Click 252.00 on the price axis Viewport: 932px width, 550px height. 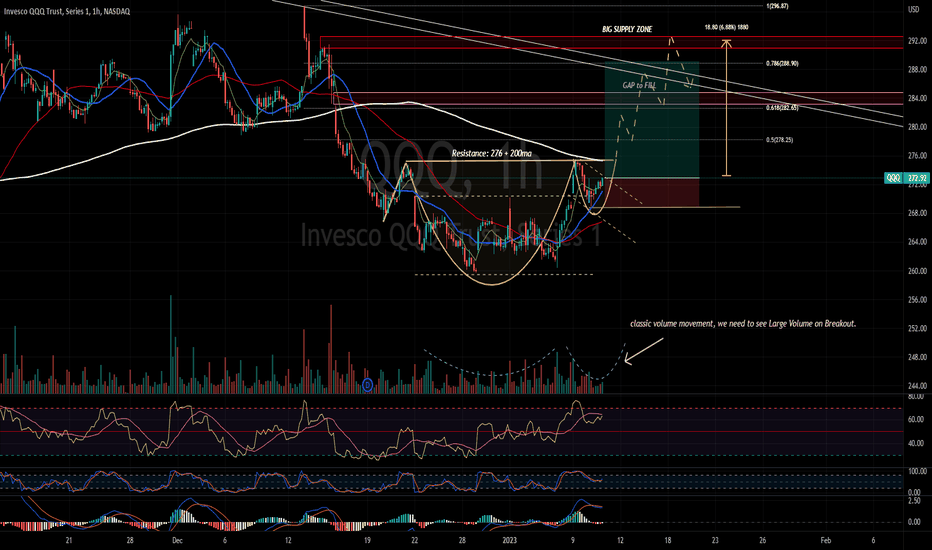[917, 329]
